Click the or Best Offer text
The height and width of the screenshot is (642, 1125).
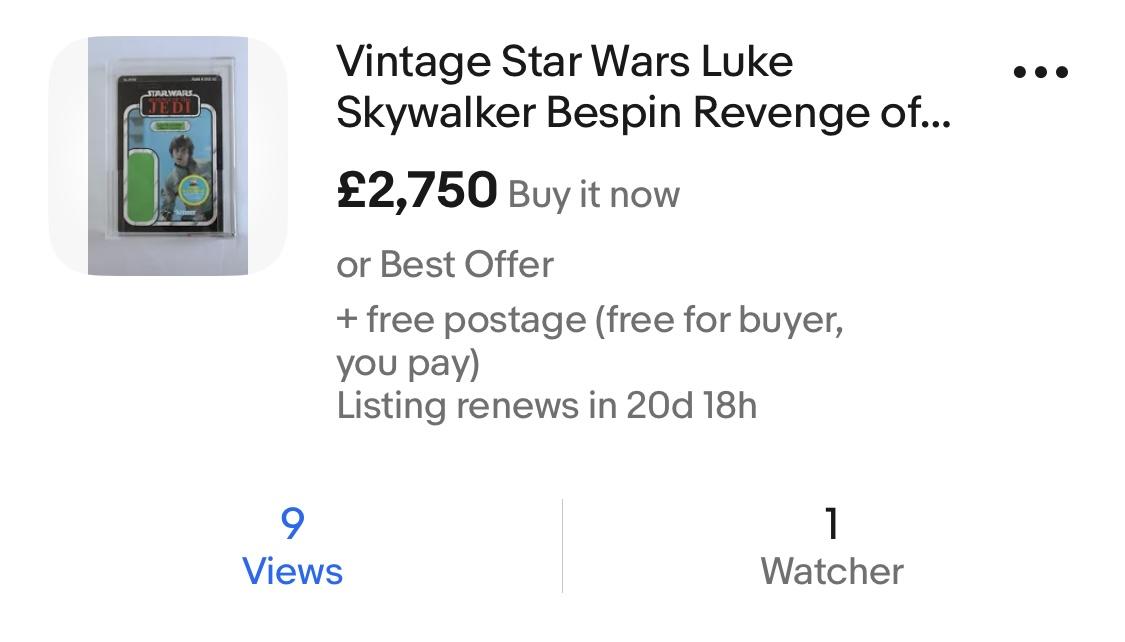point(445,265)
